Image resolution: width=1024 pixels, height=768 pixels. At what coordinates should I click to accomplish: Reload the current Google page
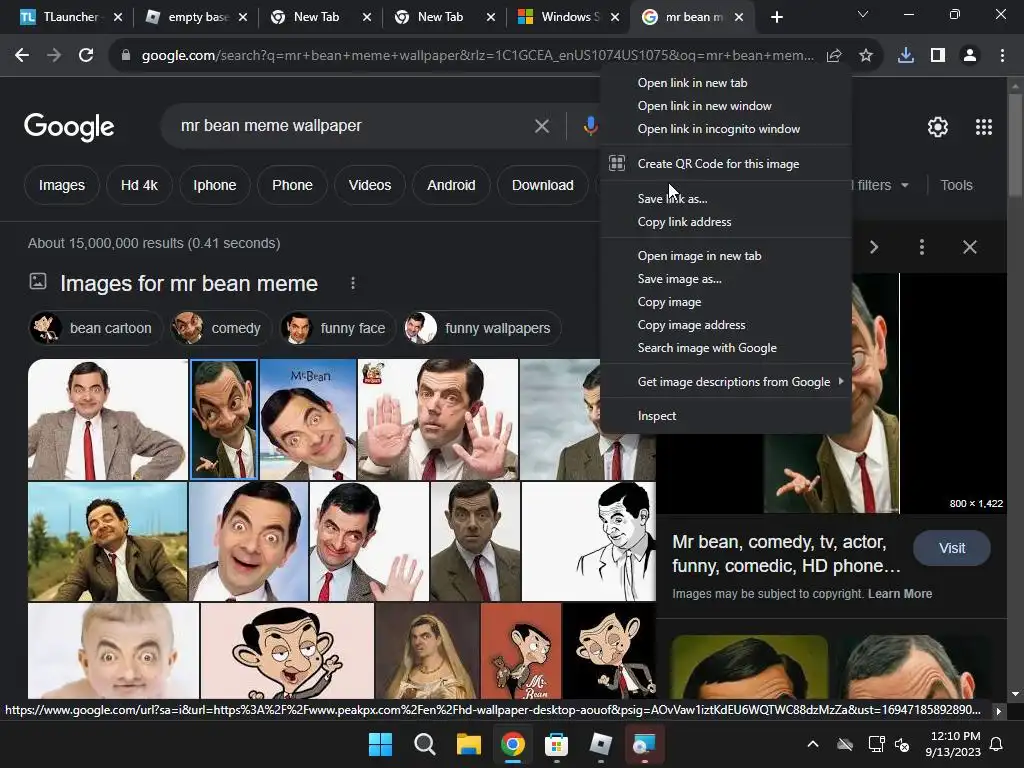point(86,56)
